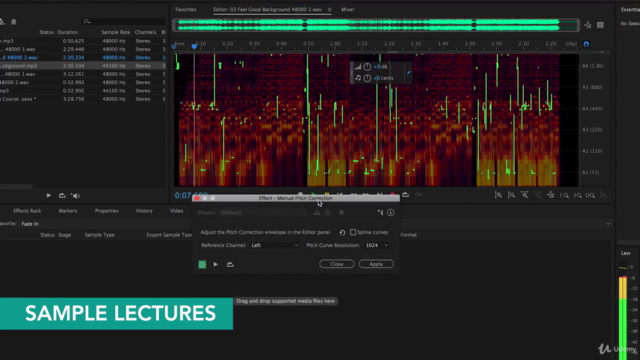
Task: Open the channel map editor icon
Action: coord(380,212)
